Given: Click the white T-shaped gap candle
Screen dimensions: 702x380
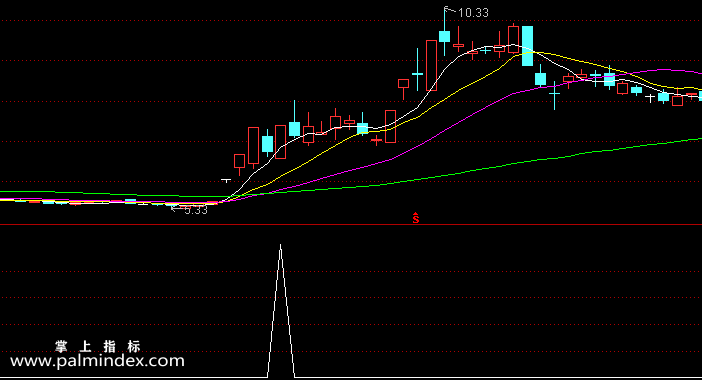Looking at the screenshot, I should coord(226,180).
